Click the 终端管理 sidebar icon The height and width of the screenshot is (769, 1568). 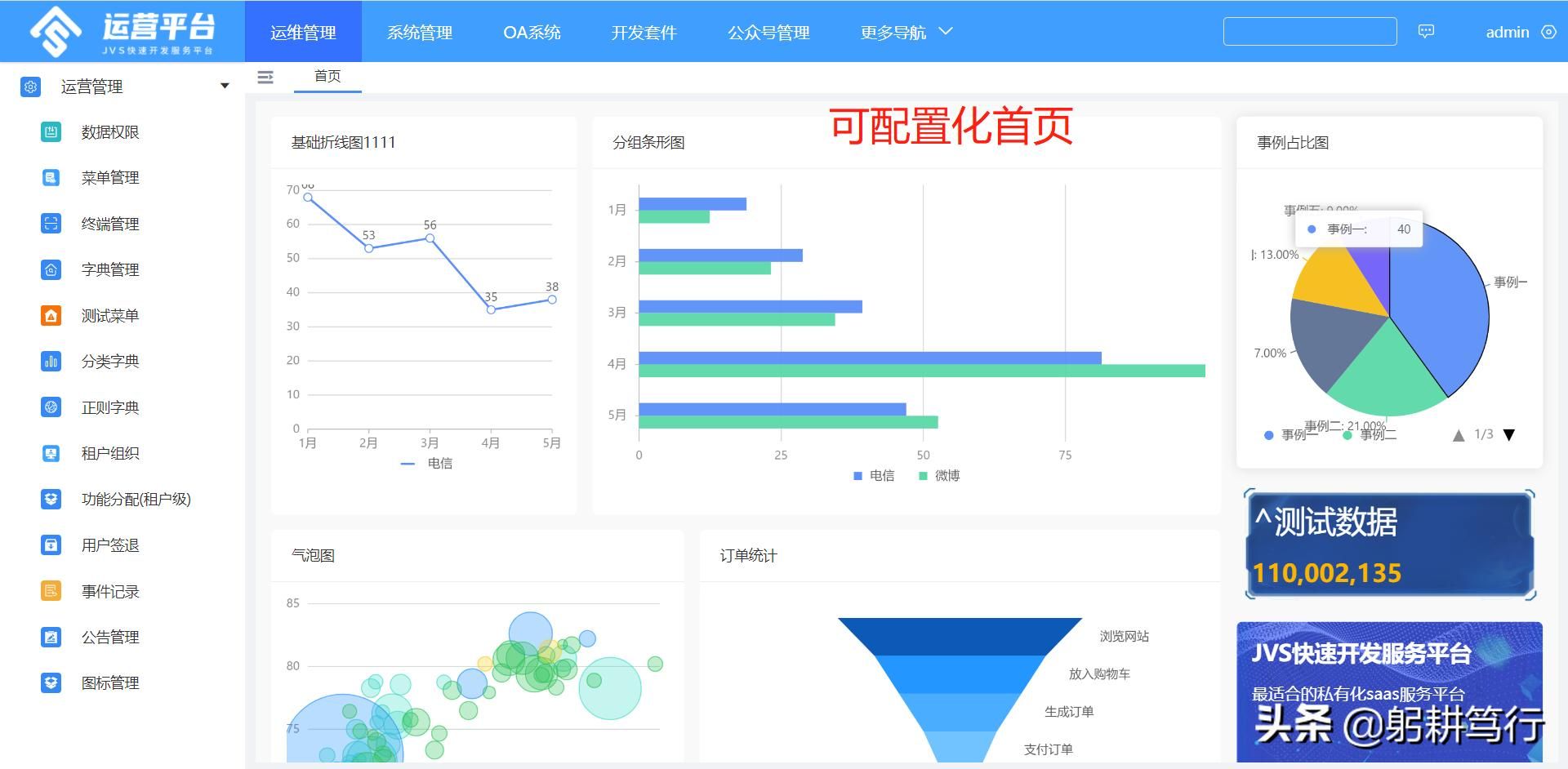point(51,224)
